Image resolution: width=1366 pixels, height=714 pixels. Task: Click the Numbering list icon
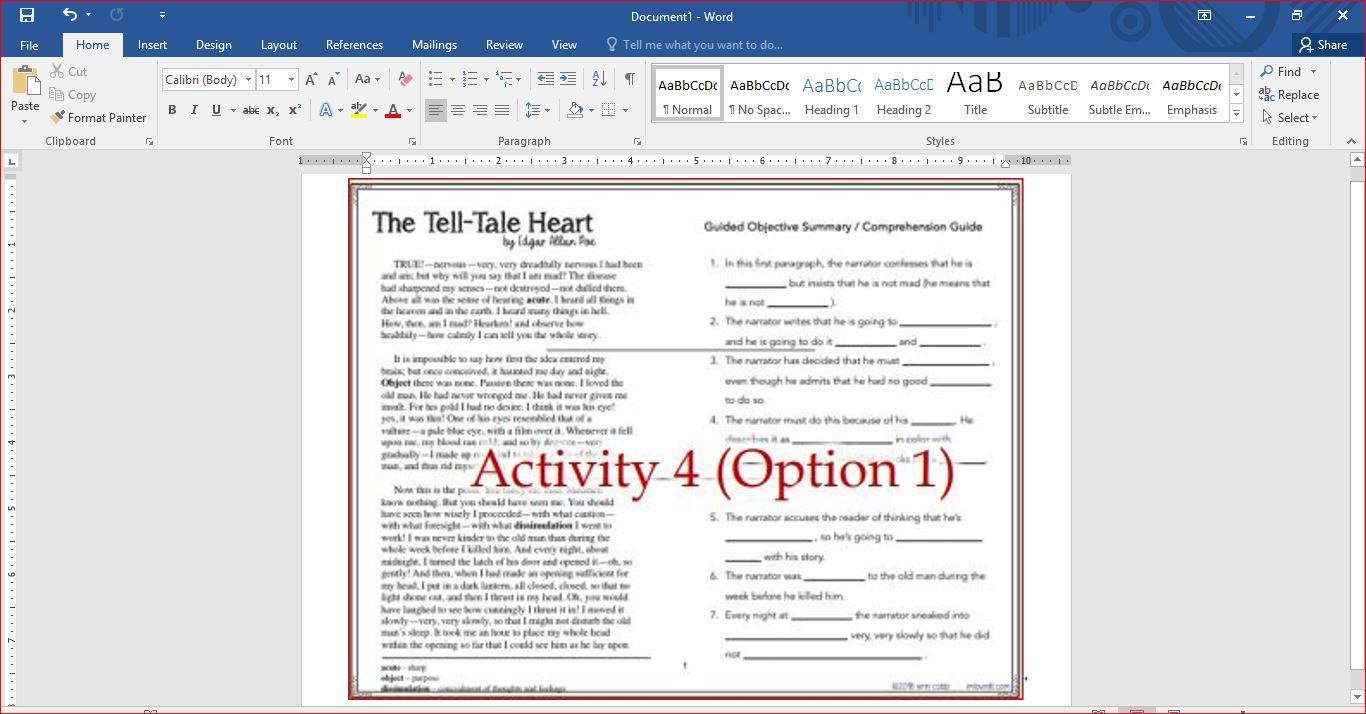point(469,79)
